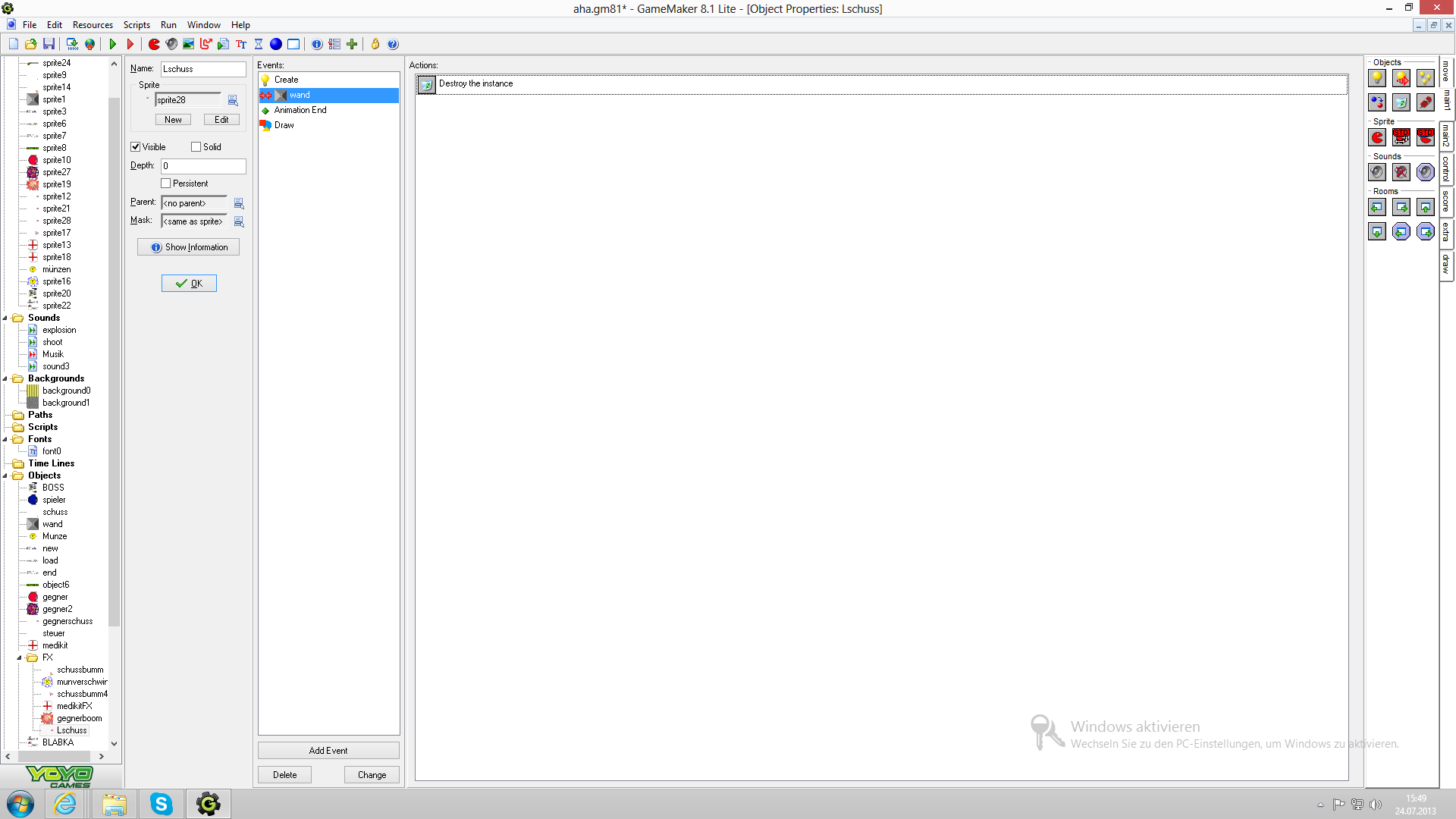
Task: Click the Change sprite action icon
Action: [1377, 137]
